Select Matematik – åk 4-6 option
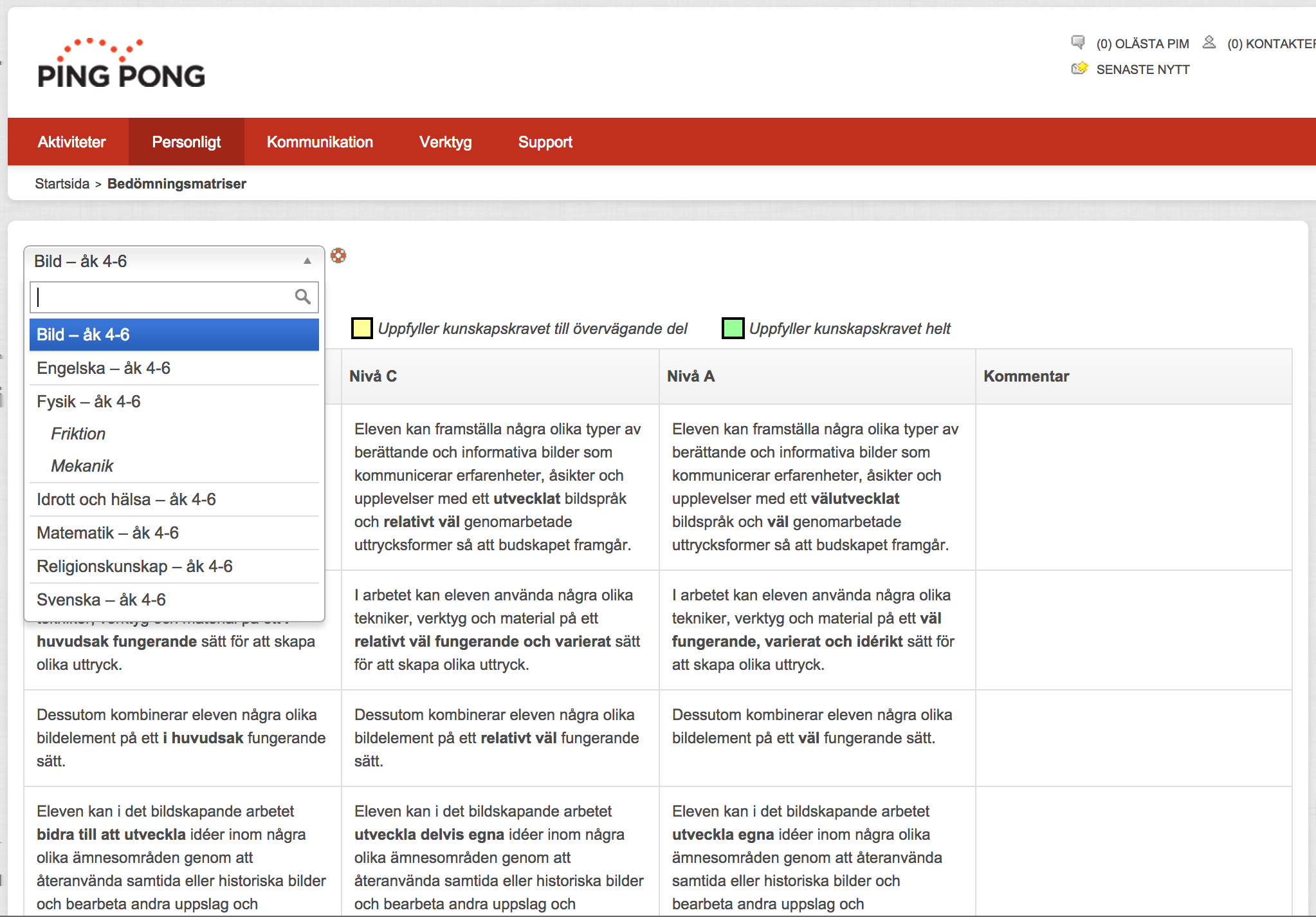The height and width of the screenshot is (917, 1316). point(174,533)
